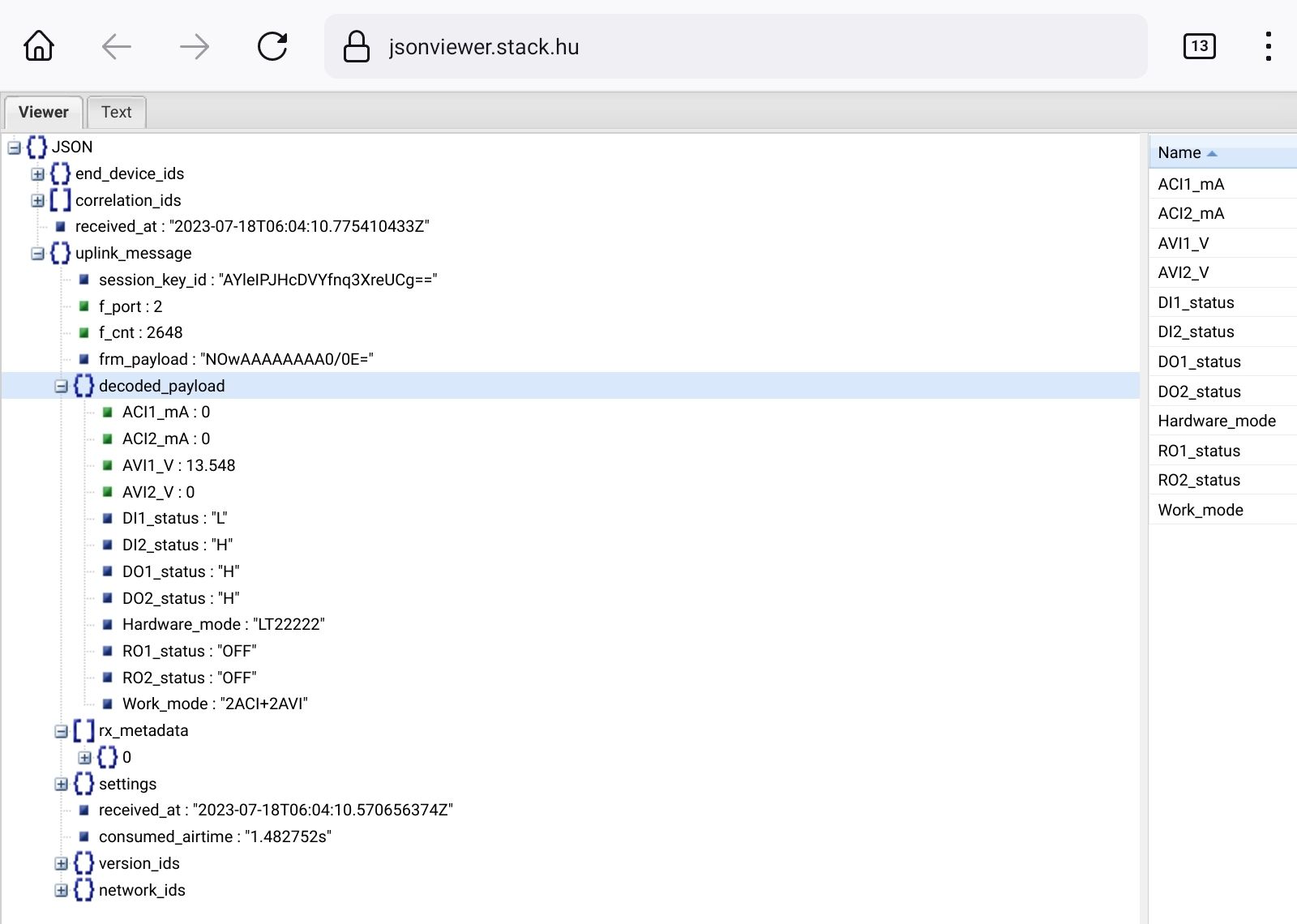
Task: Go to the browser home page
Action: (39, 46)
